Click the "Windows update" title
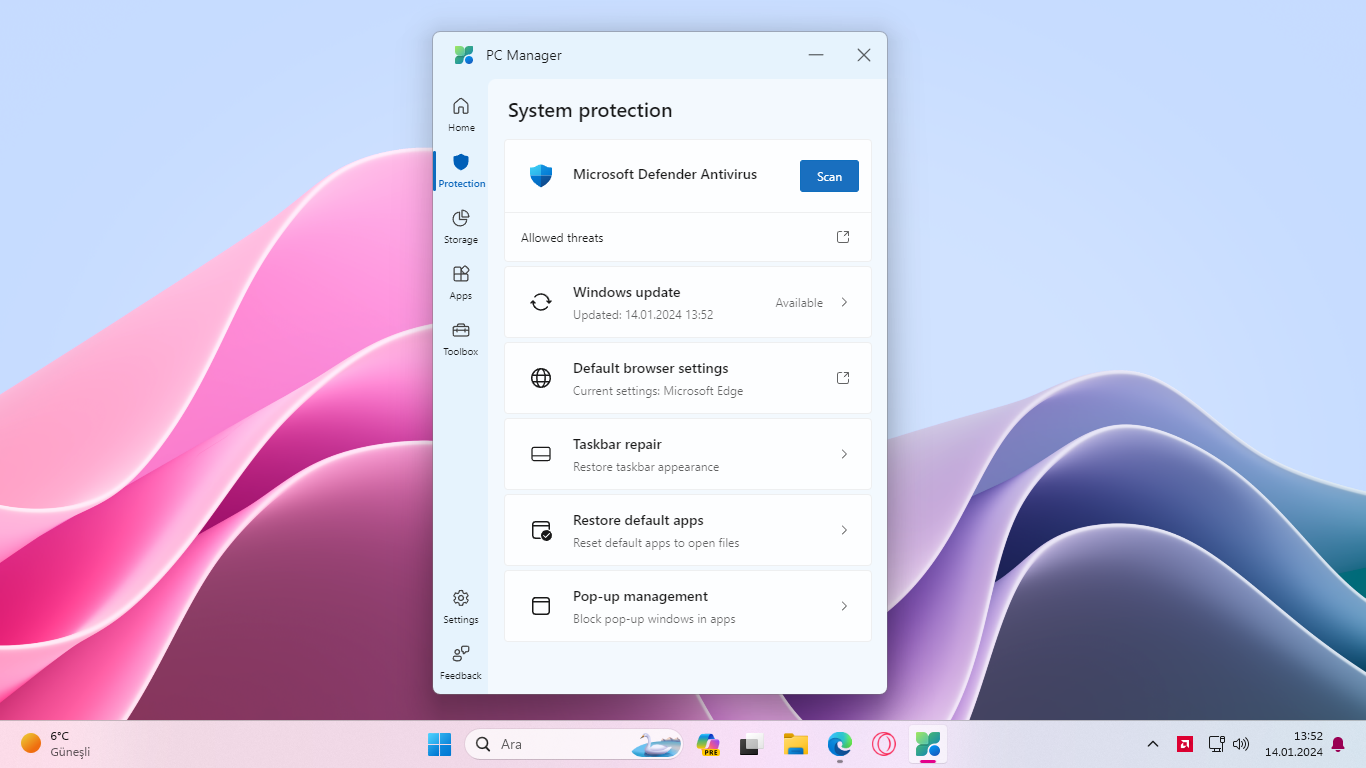Screen dimensions: 1366x768 coord(627,292)
